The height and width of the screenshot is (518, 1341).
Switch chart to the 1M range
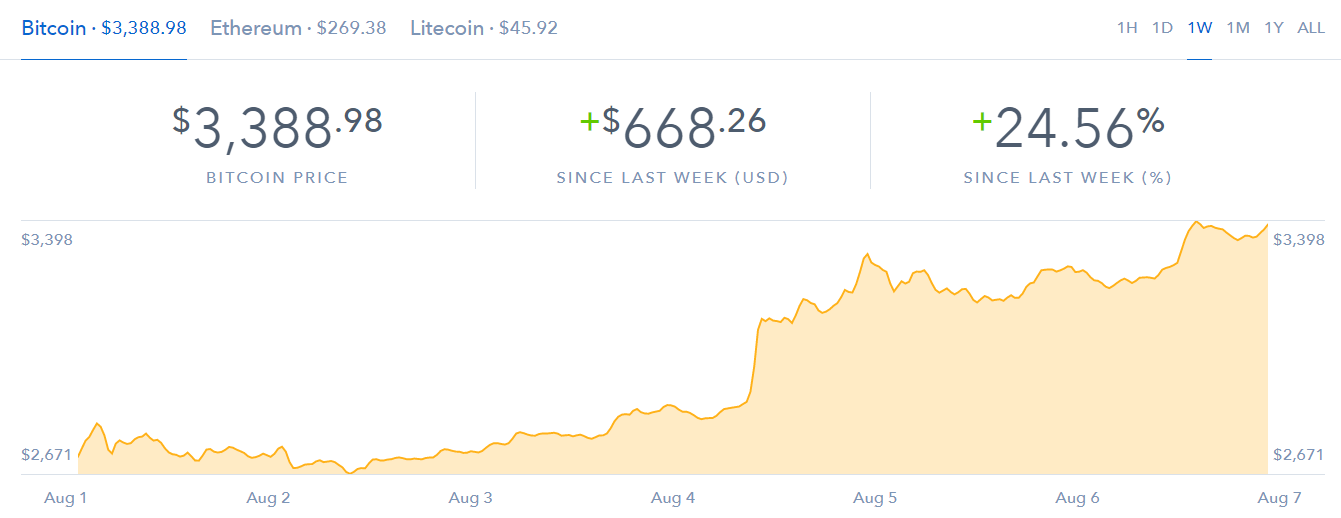pyautogui.click(x=1238, y=28)
